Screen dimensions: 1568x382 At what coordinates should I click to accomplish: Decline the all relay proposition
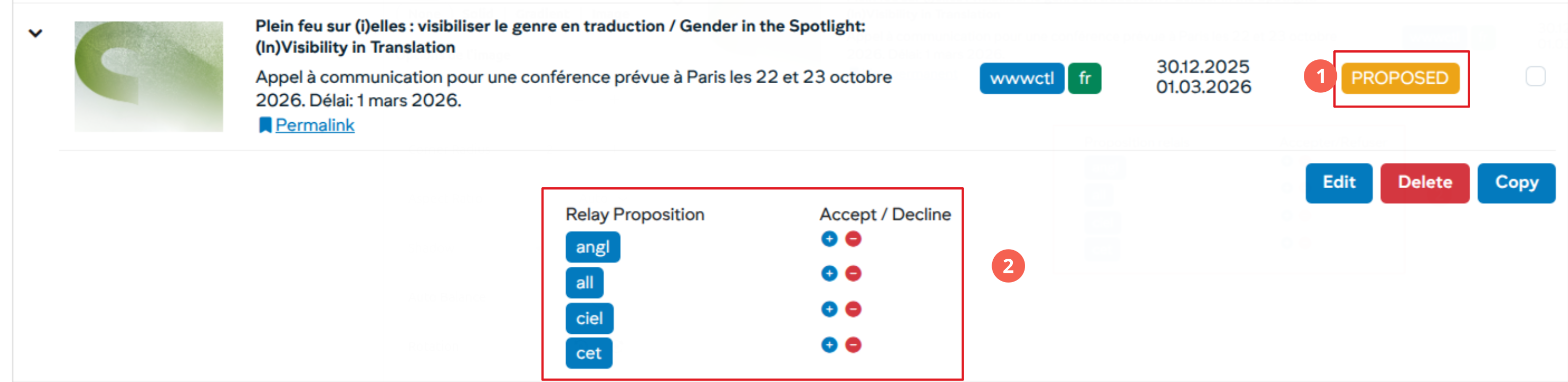(x=853, y=273)
